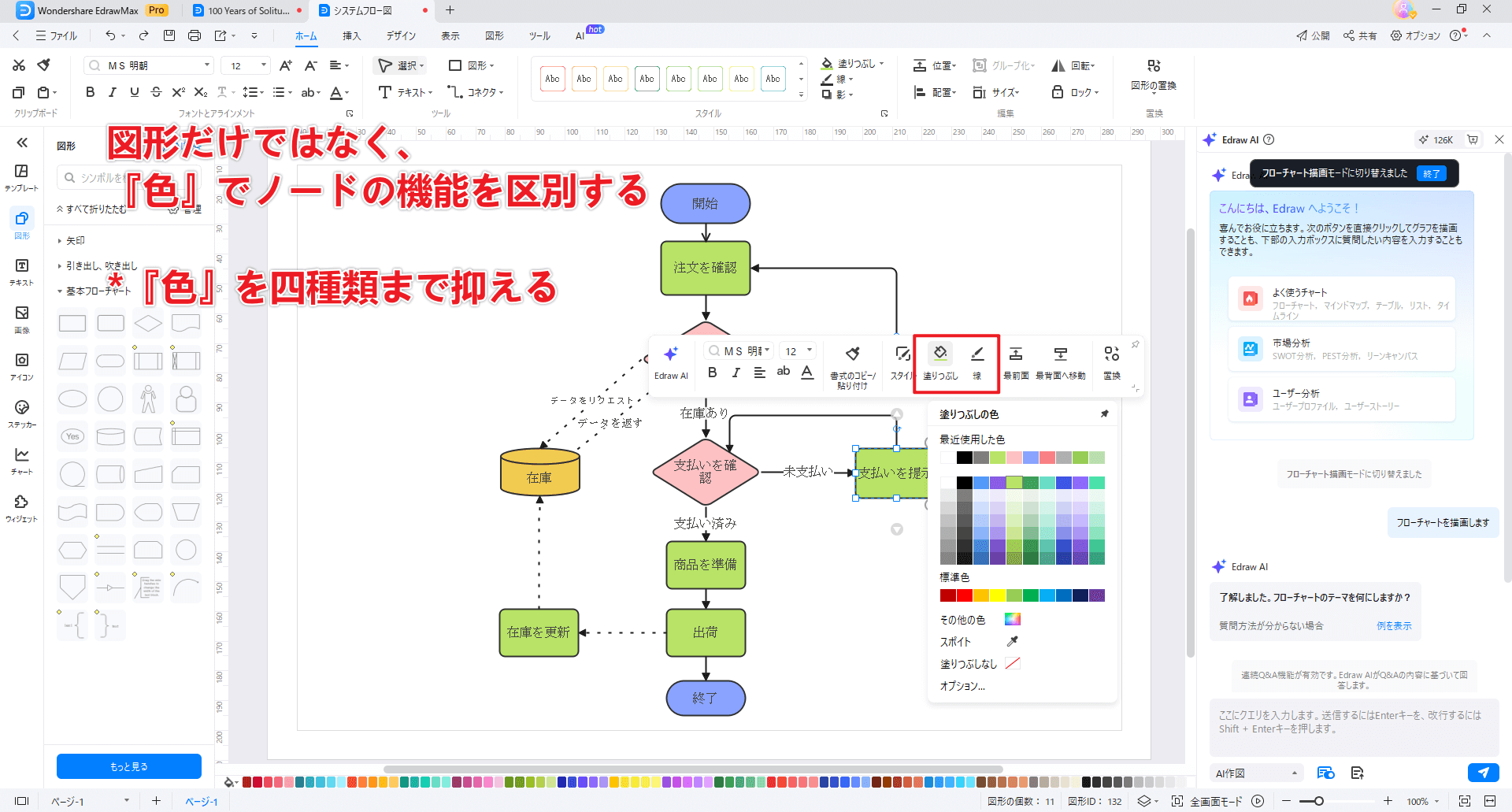Open テンプレート in the left sidebar
The image size is (1512, 812).
point(21,177)
